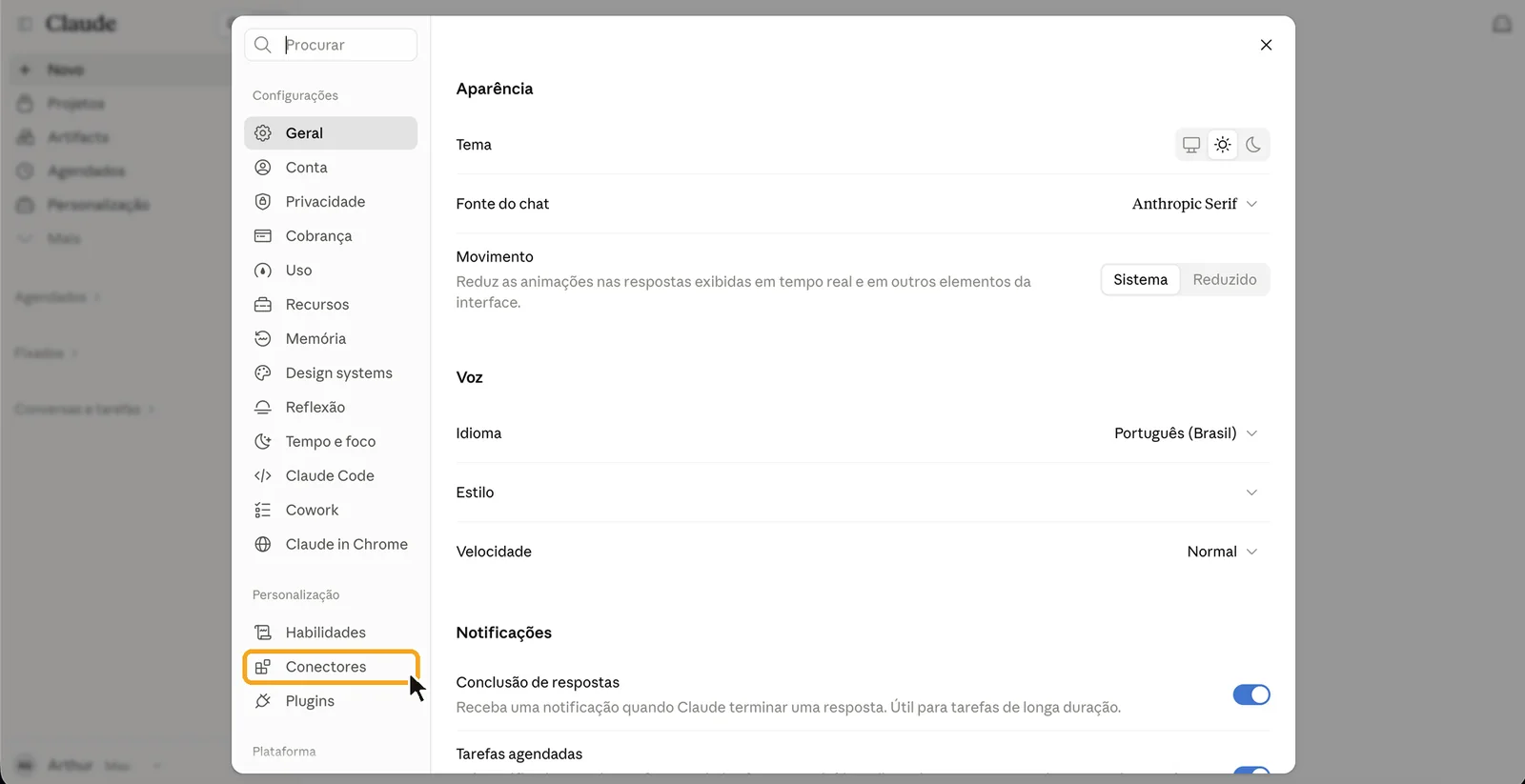Click the Claude Code brackets icon
The image size is (1525, 784).
(263, 476)
